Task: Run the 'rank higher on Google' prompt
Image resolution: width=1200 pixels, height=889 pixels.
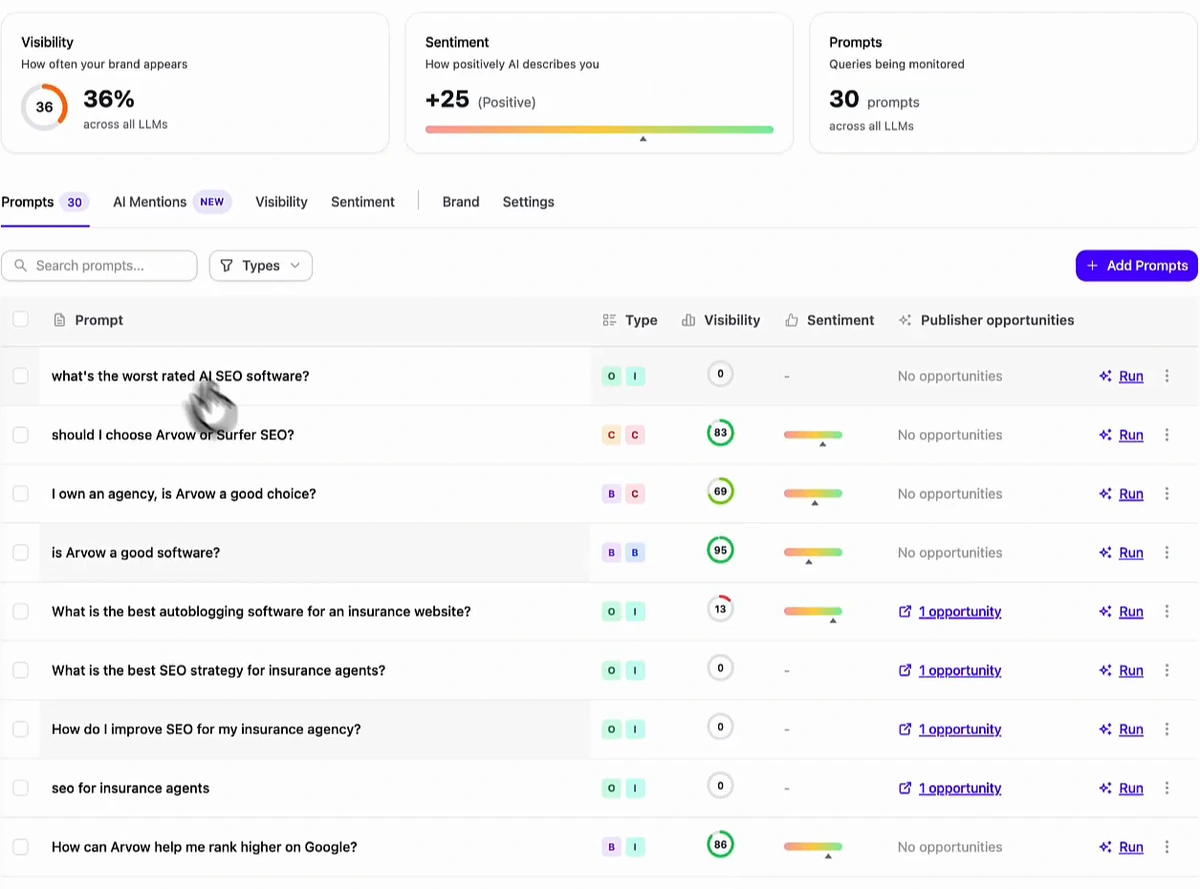Action: coord(1121,847)
